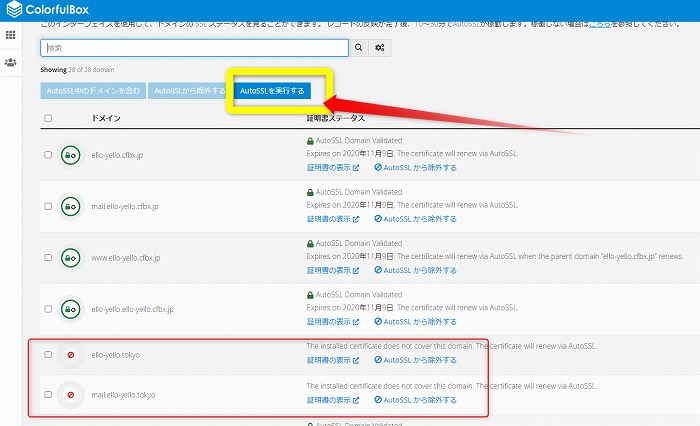Open 証明書の表示 link for ello-yello.tokyo

click(x=331, y=360)
